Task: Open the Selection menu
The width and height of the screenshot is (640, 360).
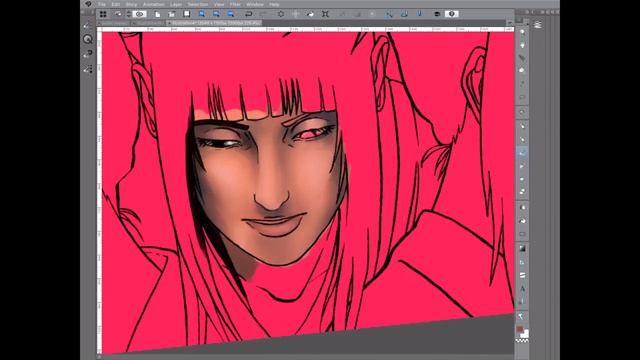Action: point(198,4)
